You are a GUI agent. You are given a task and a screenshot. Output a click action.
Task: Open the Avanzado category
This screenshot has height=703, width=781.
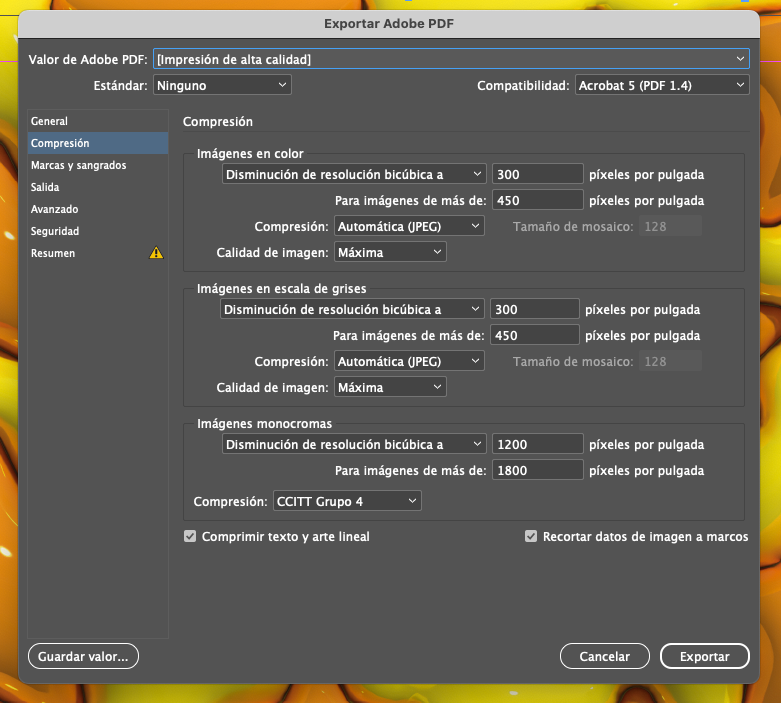[x=98, y=209]
